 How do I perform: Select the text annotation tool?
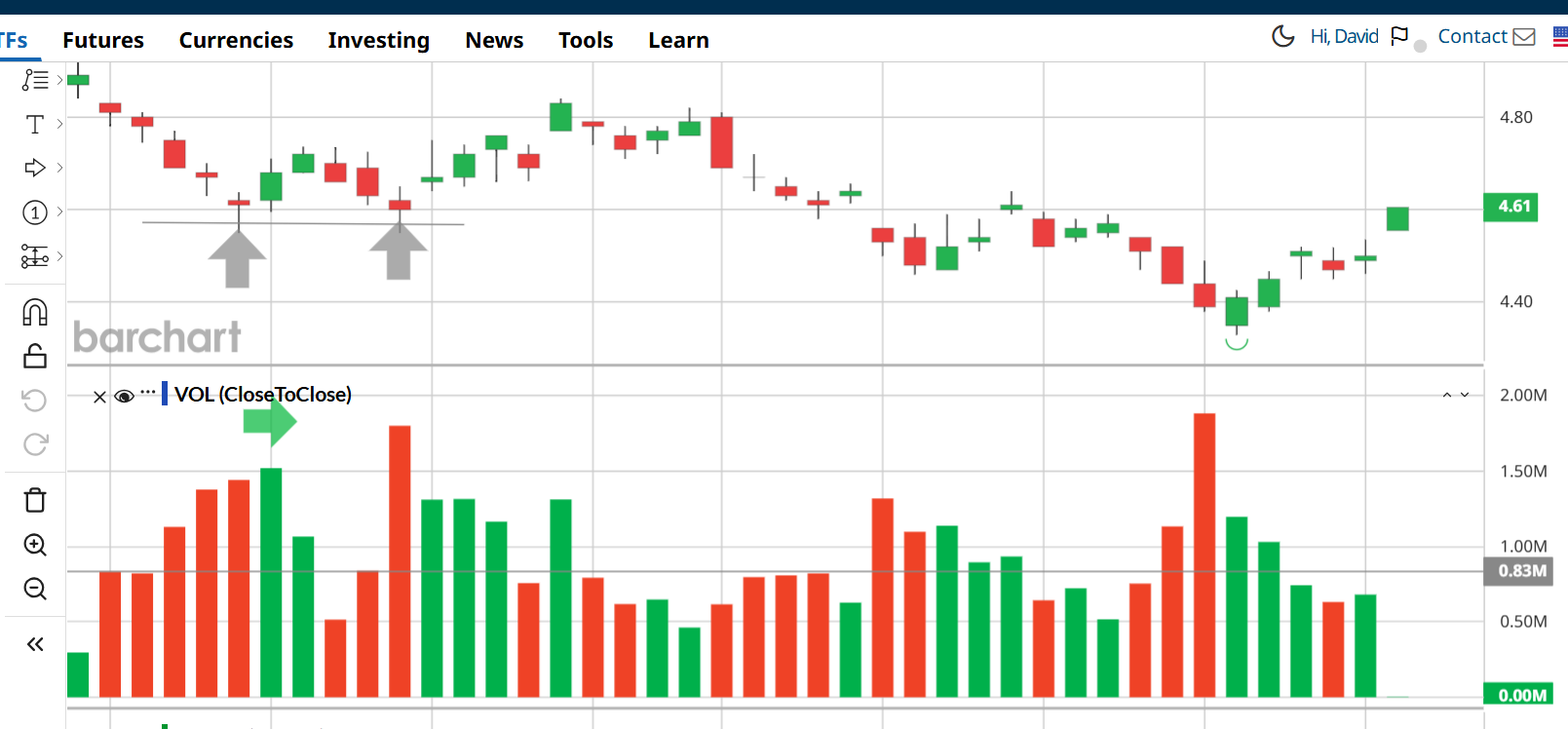tap(35, 124)
